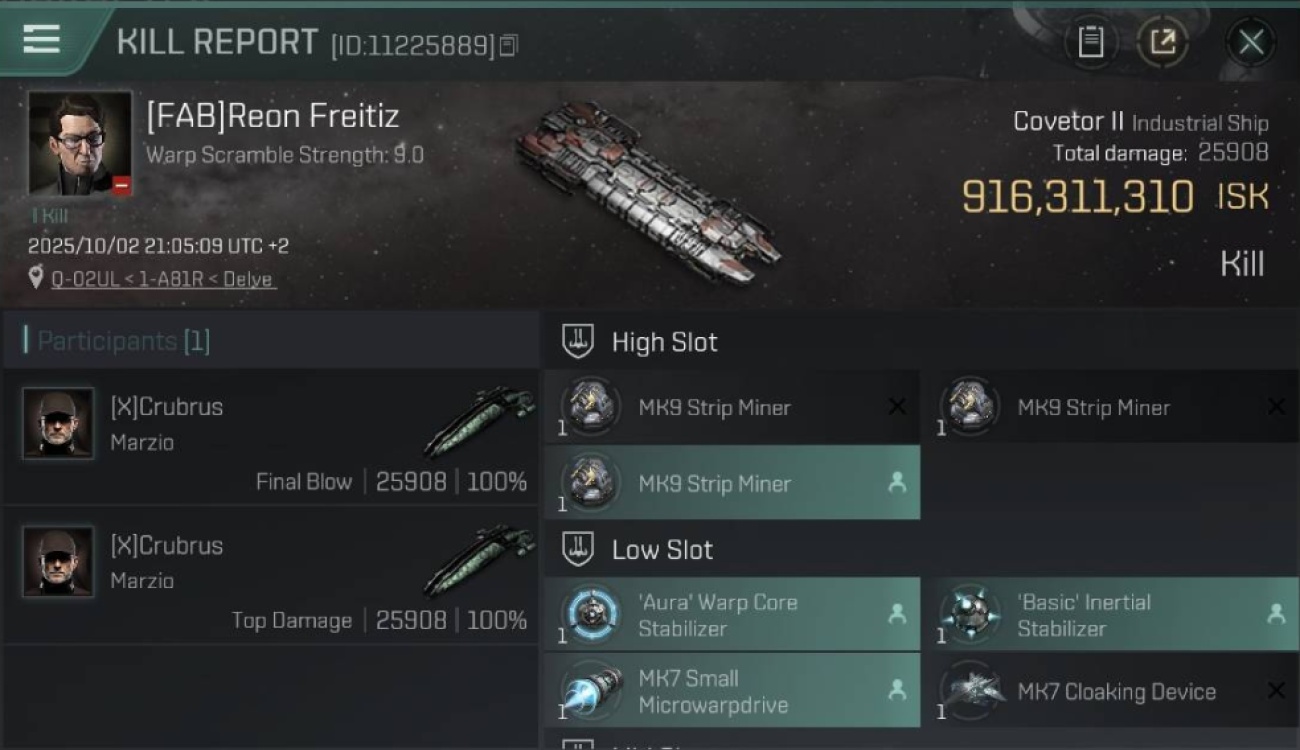Close the kill report window
The width and height of the screenshot is (1300, 750).
click(x=1251, y=42)
